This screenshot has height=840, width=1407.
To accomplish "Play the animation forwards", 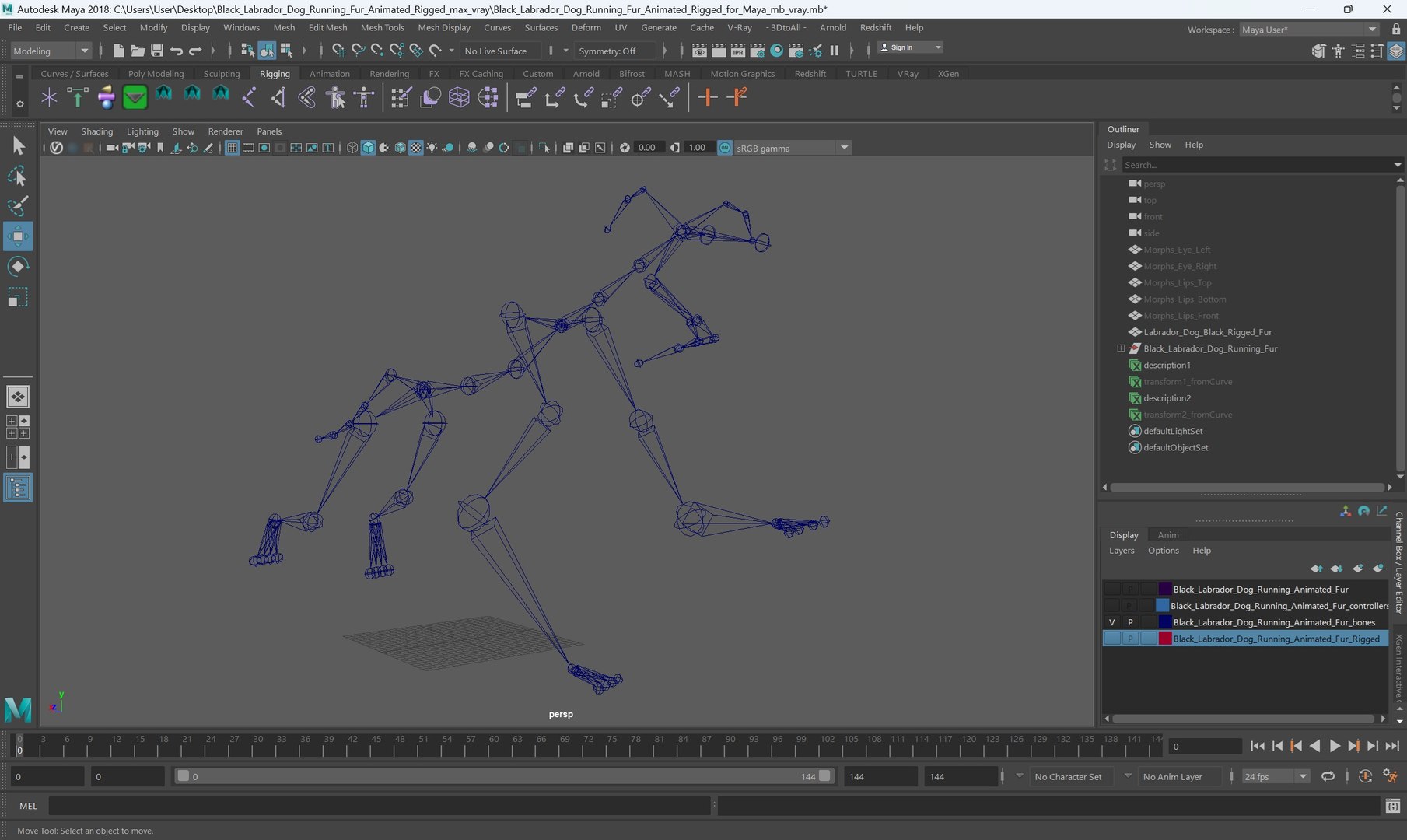I will click(x=1335, y=746).
